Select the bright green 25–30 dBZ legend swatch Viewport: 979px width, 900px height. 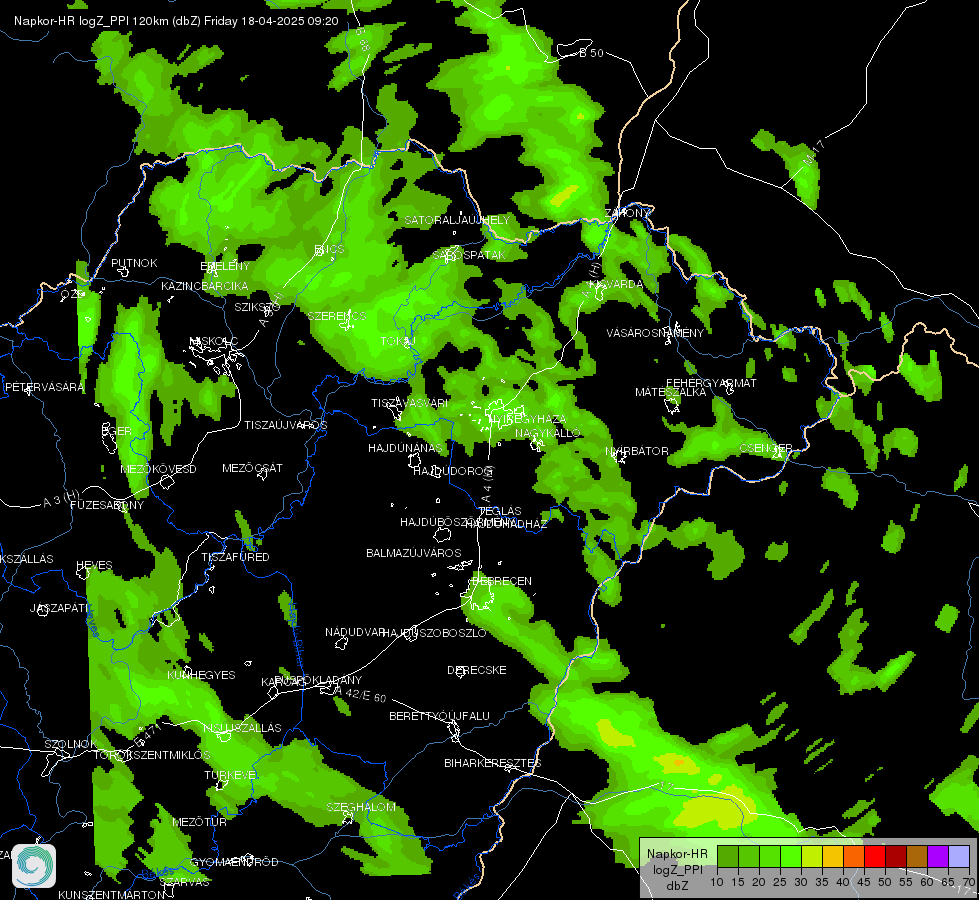(791, 857)
